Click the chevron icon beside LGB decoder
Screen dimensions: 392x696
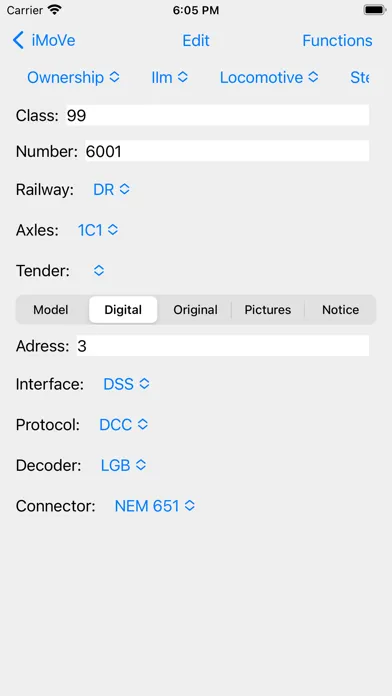point(141,465)
